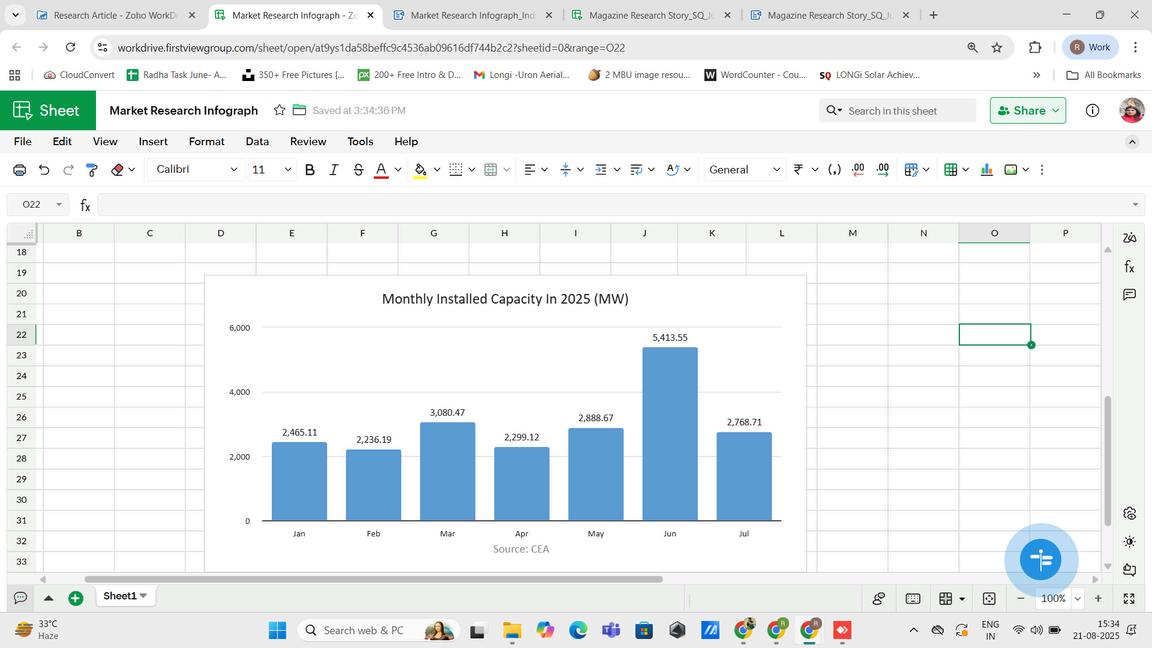Increase decimal places
1152x648 pixels.
point(883,170)
